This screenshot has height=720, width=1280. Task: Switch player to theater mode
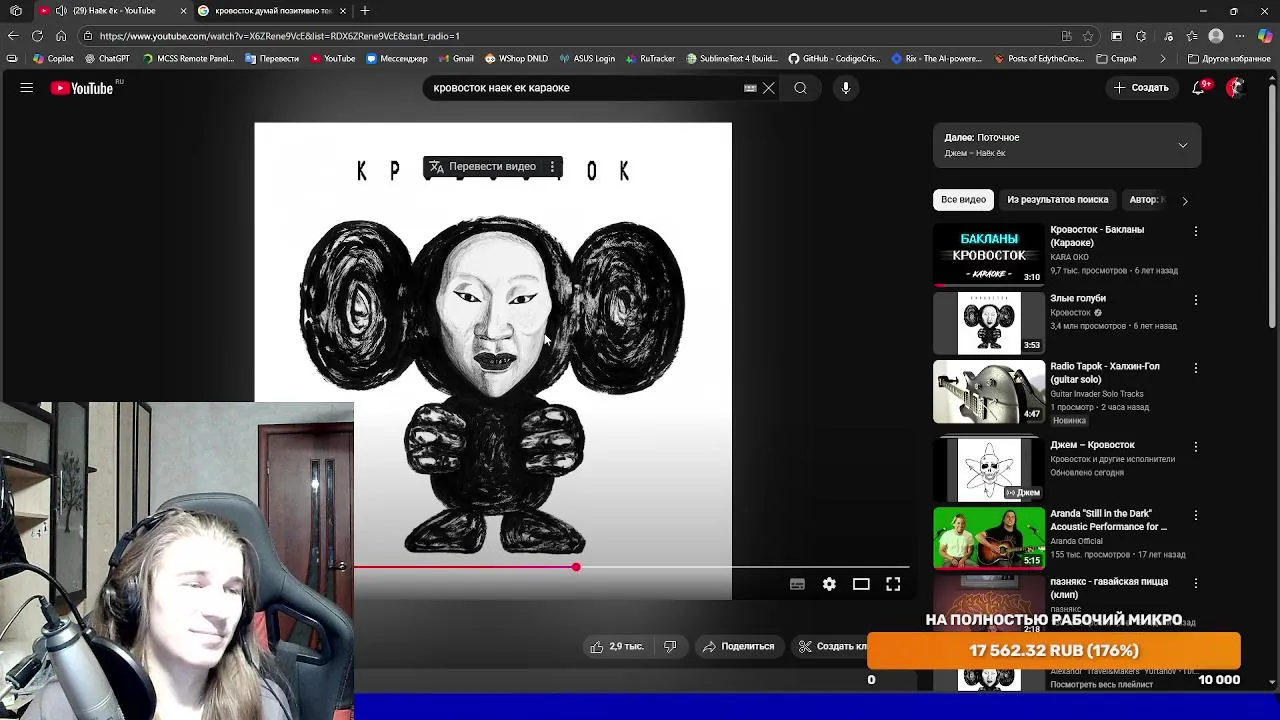coord(861,584)
